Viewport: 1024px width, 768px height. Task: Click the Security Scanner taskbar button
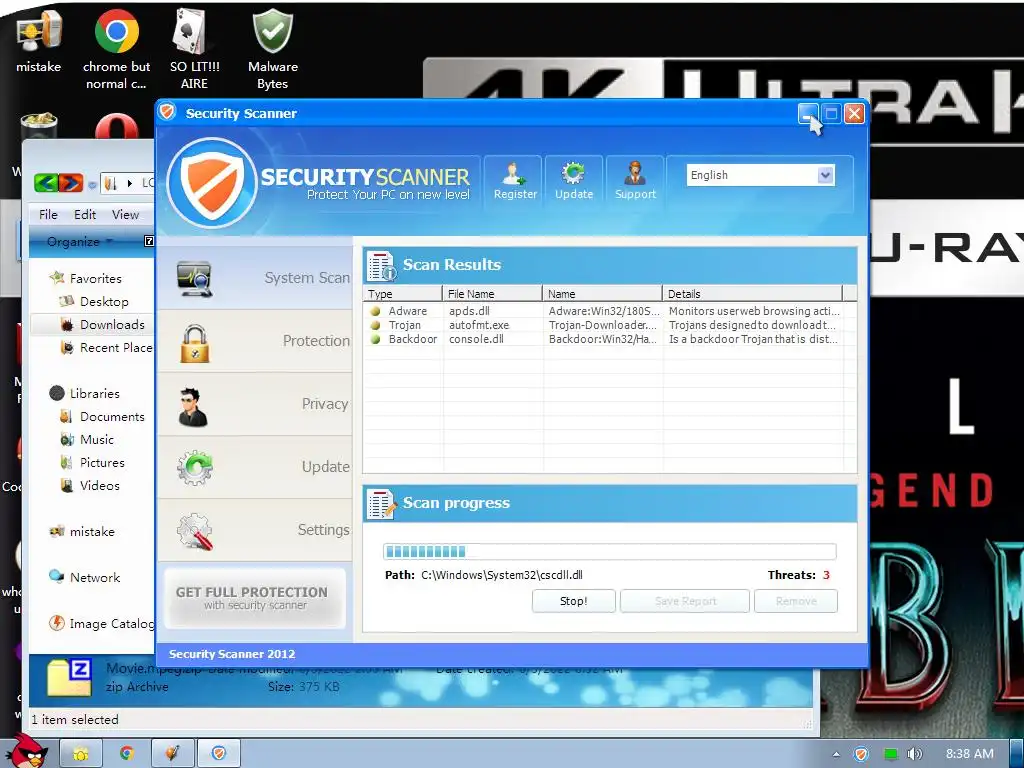[x=219, y=754]
